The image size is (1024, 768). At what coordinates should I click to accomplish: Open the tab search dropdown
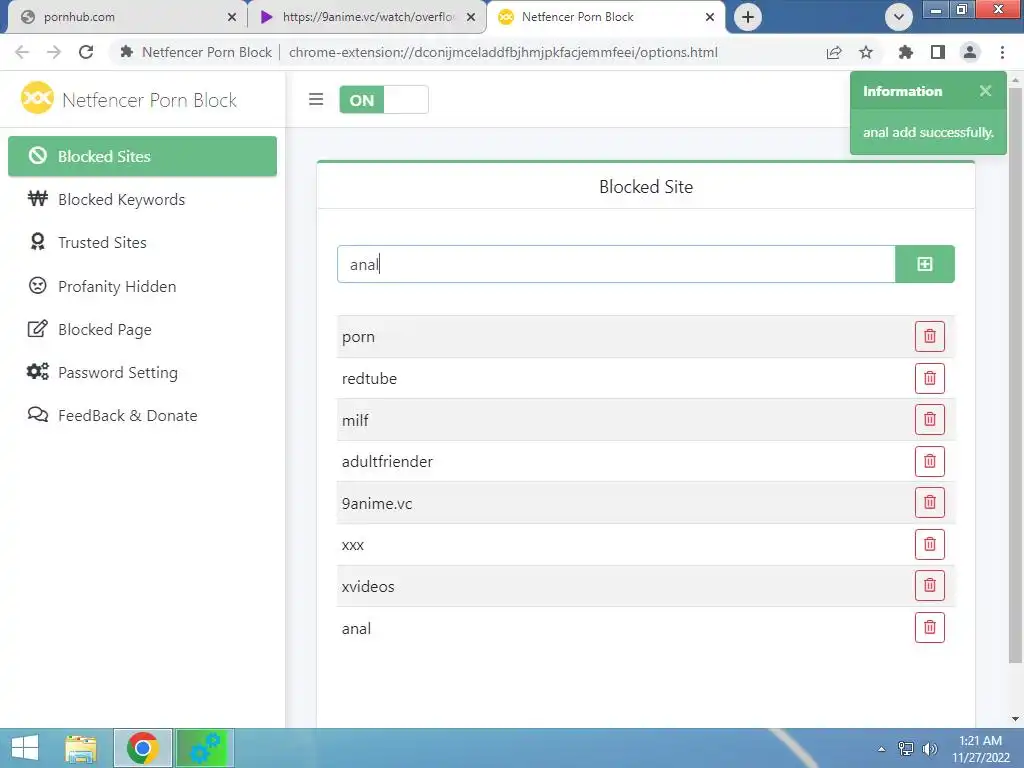tap(899, 17)
